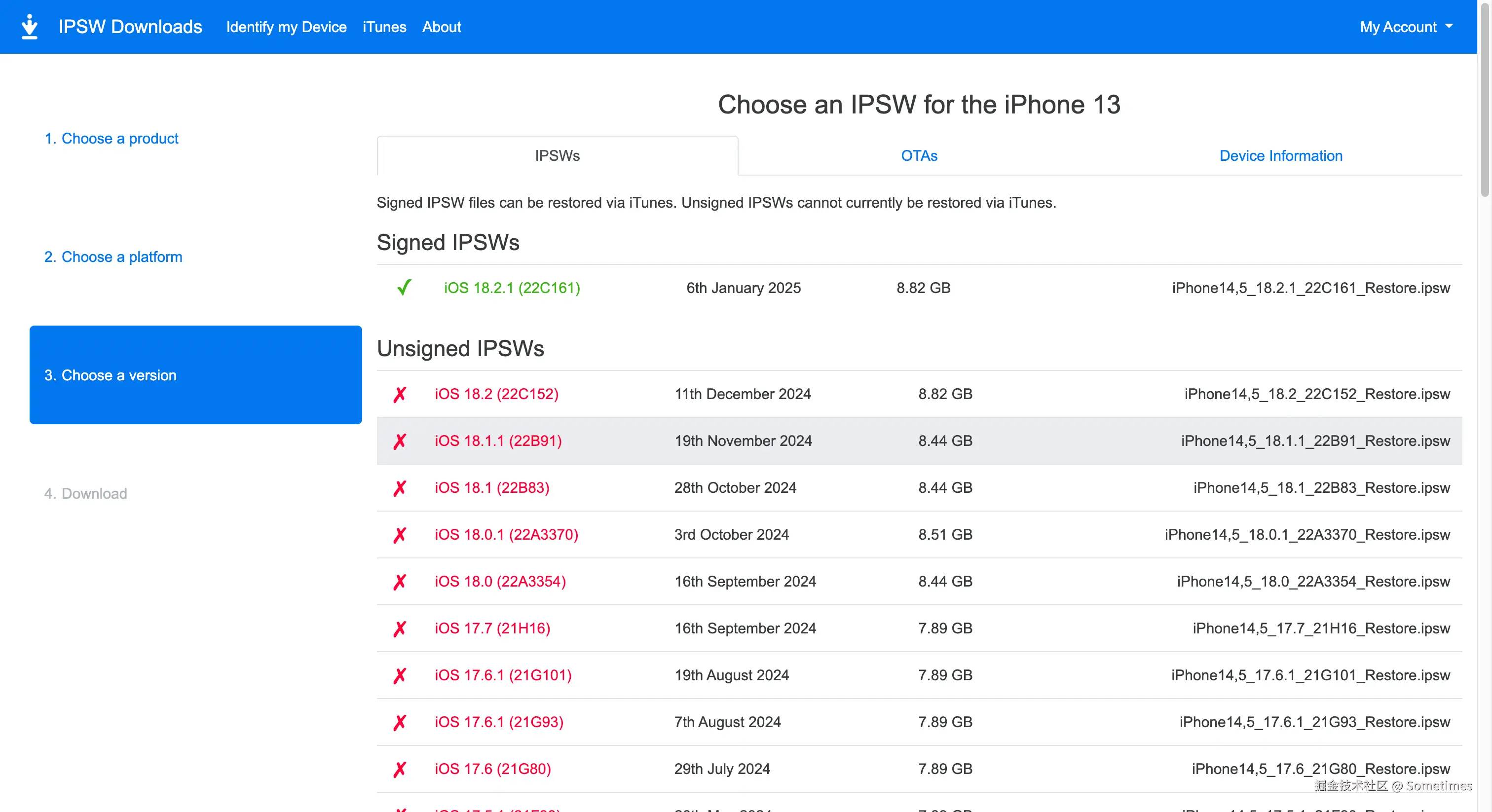
Task: Select signed iOS 18.2.1 (22C161) firmware
Action: 512,288
